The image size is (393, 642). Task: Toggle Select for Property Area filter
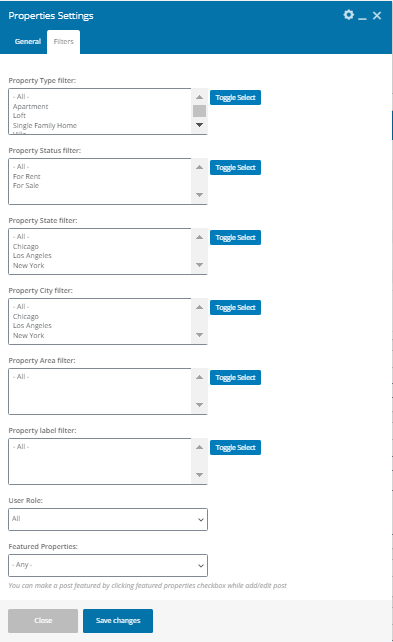(235, 378)
